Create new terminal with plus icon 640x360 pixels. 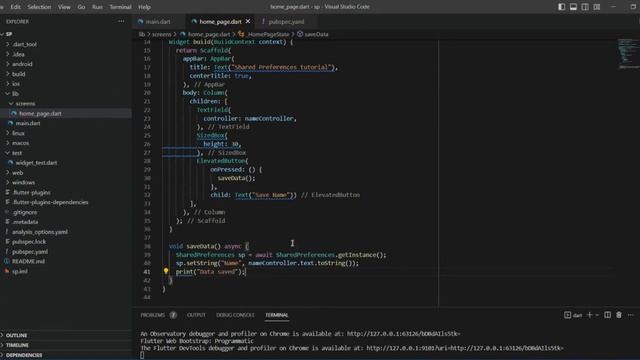pyautogui.click(x=589, y=315)
